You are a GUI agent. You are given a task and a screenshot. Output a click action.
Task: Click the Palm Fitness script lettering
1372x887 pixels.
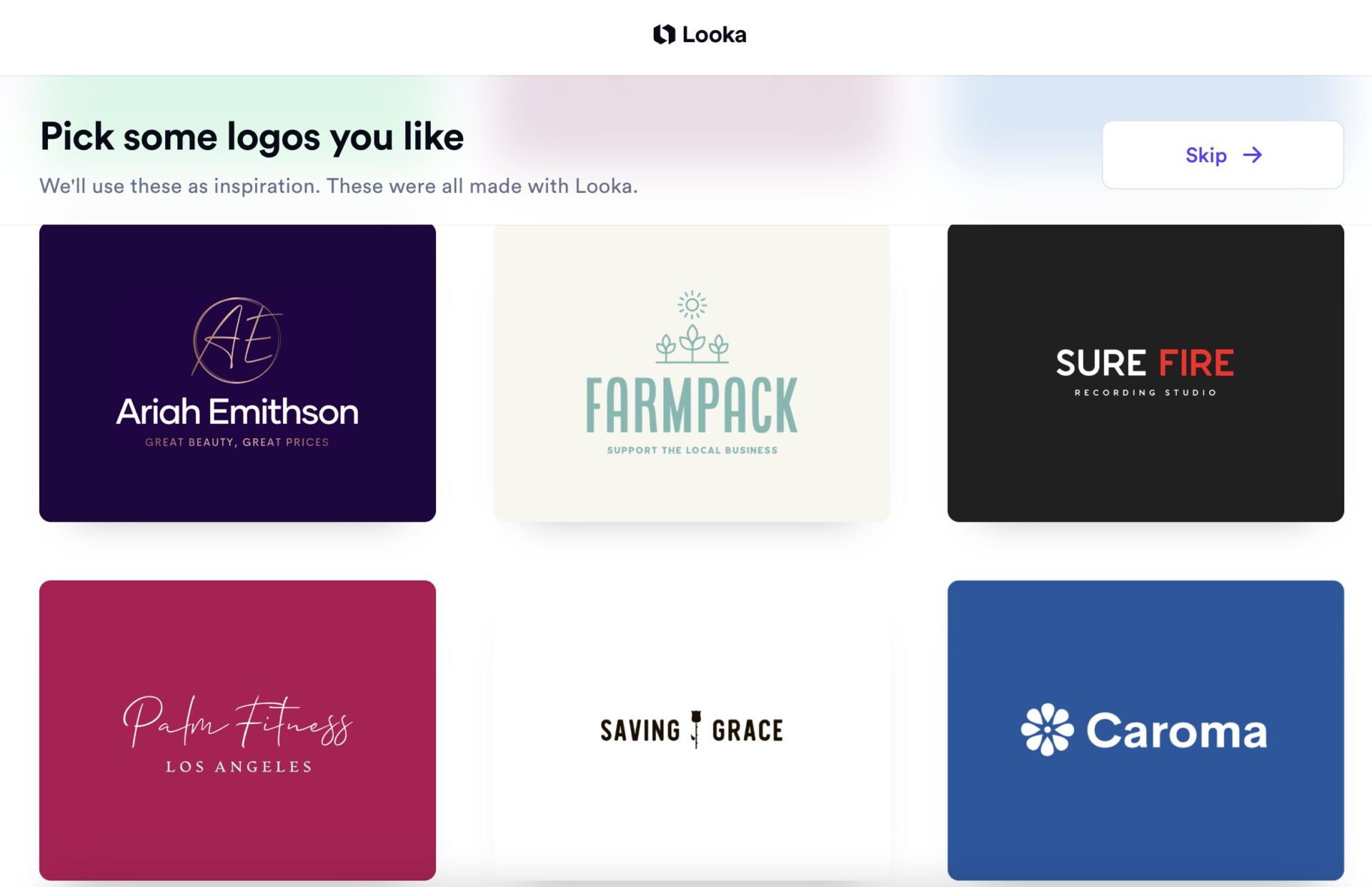tap(237, 721)
